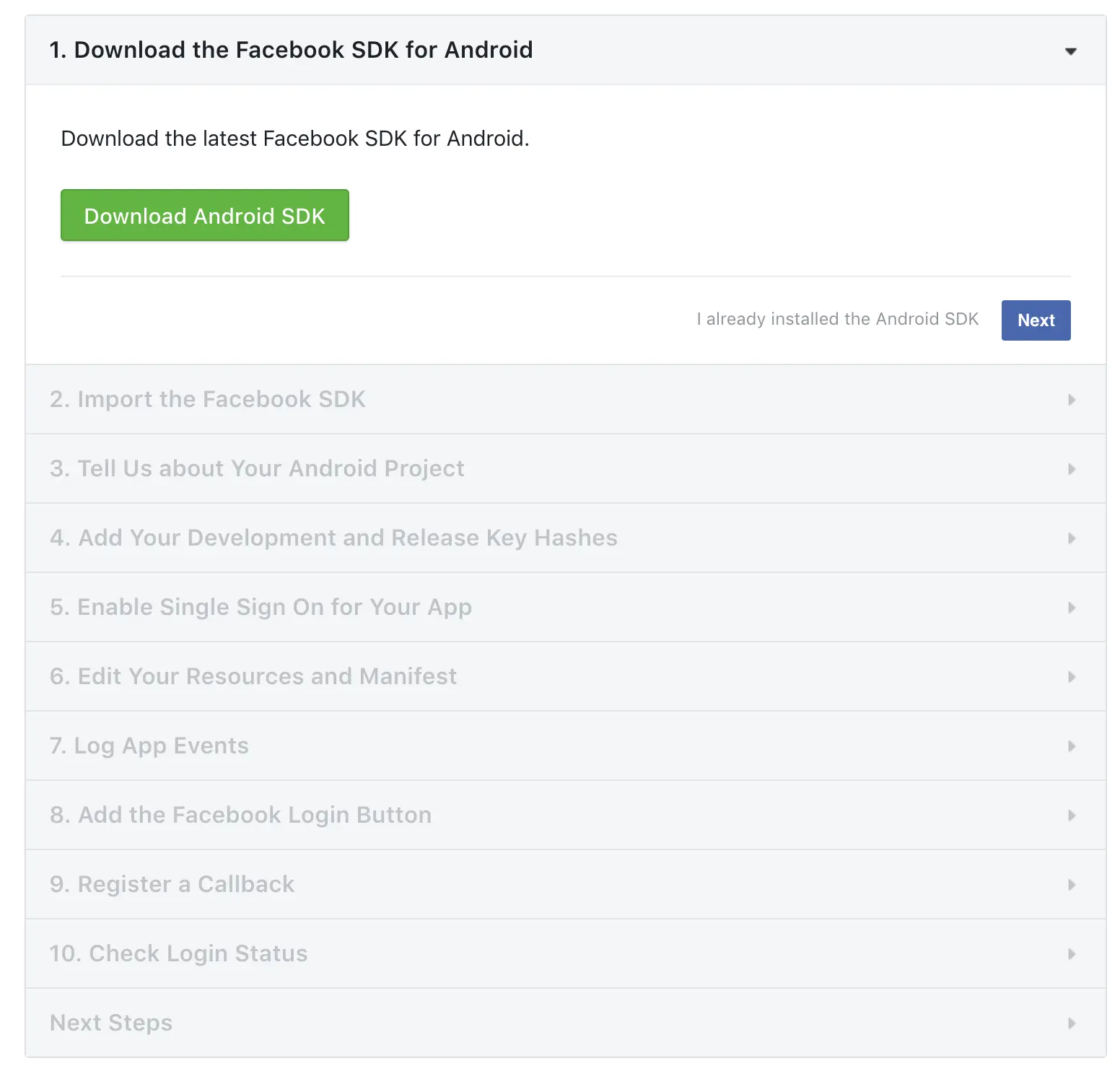Select step 9 Register a Callback title
1120x1071 pixels.
172,884
